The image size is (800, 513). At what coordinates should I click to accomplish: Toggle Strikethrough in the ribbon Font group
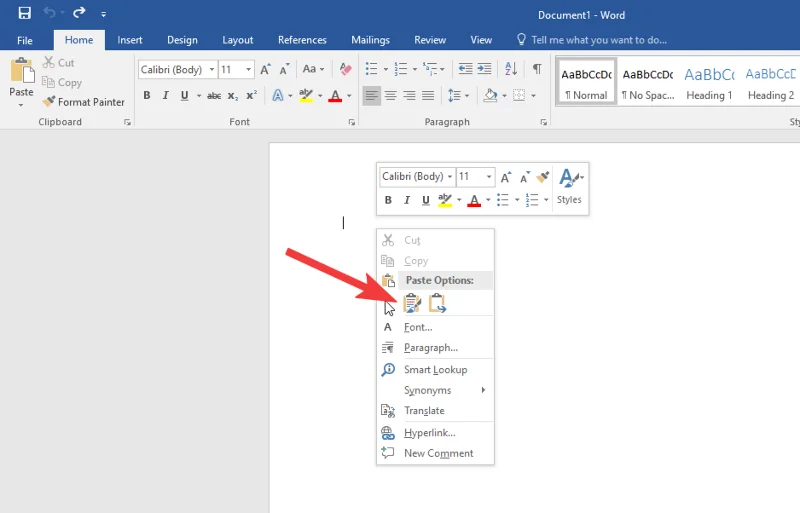tap(213, 96)
